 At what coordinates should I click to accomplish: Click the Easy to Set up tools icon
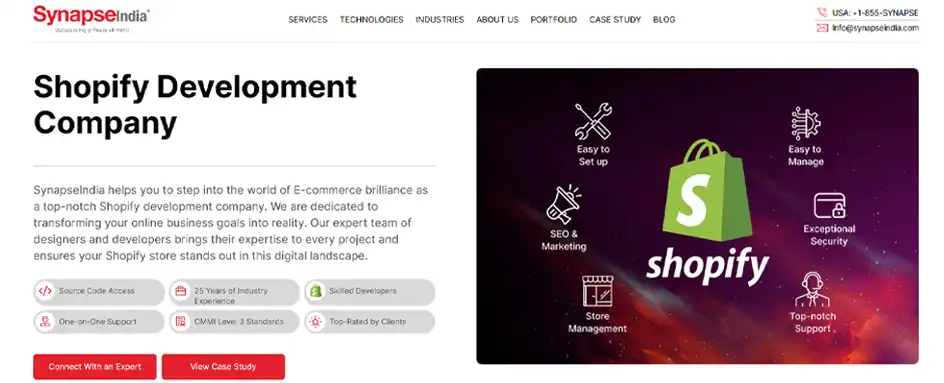[593, 121]
